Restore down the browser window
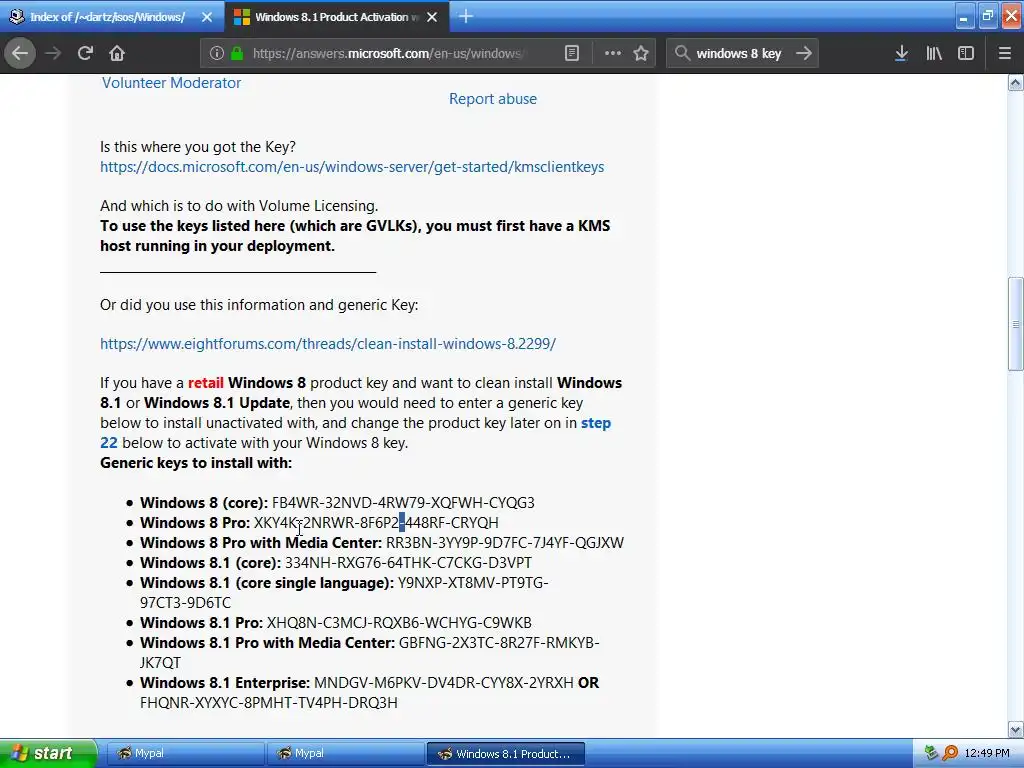Viewport: 1024px width, 768px height. 987,17
